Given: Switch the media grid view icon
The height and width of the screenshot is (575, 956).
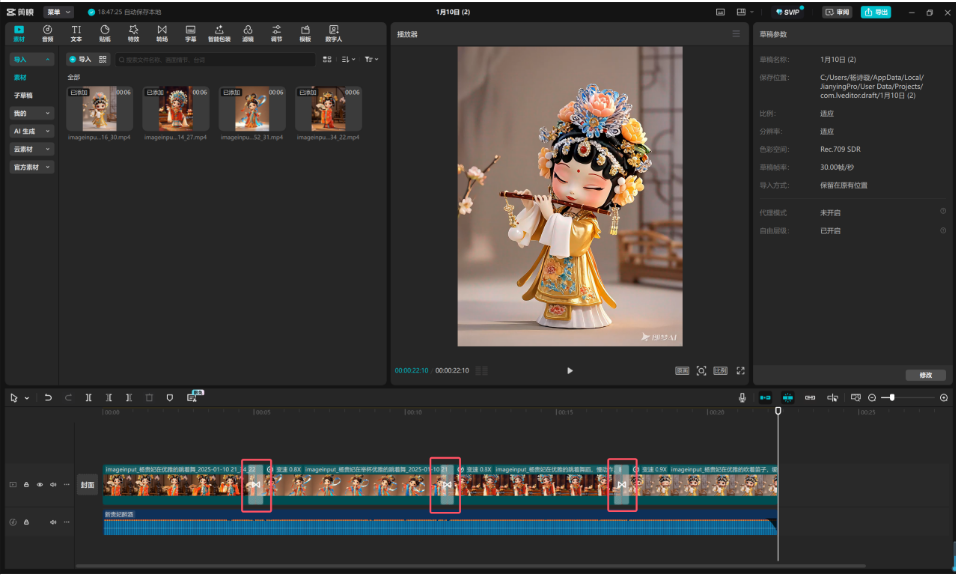Looking at the screenshot, I should 327,59.
